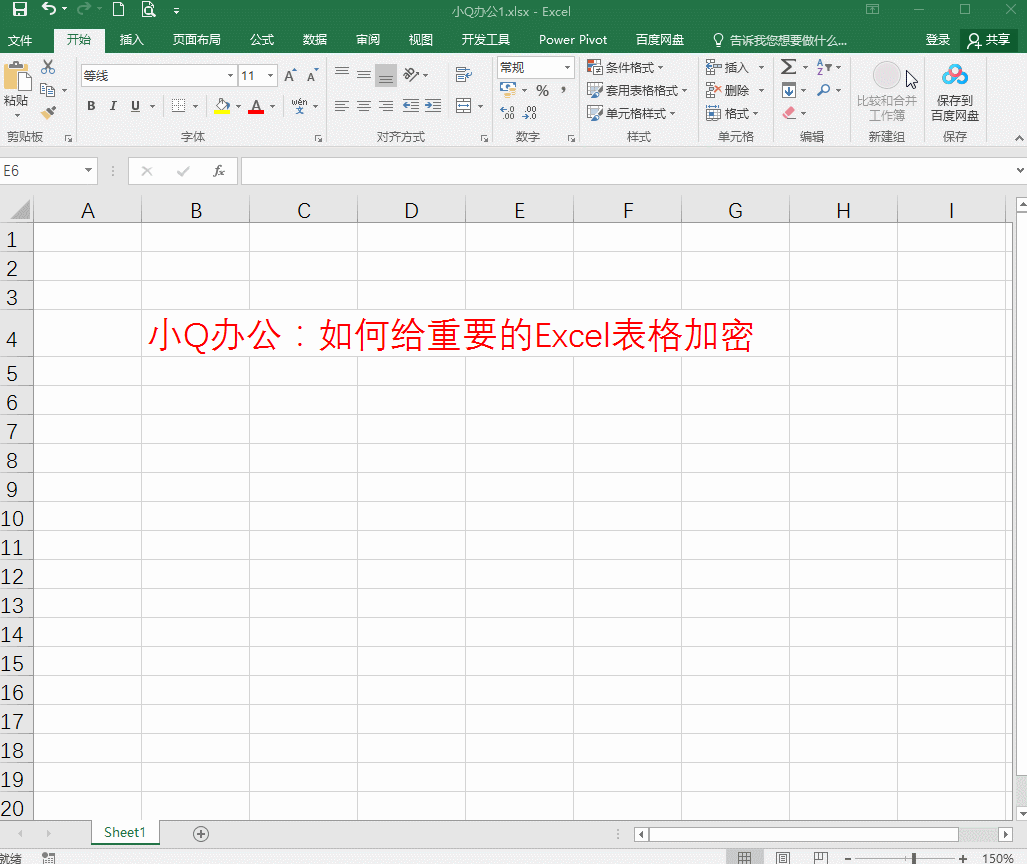
Task: Select the Sheet1 tab
Action: (124, 833)
